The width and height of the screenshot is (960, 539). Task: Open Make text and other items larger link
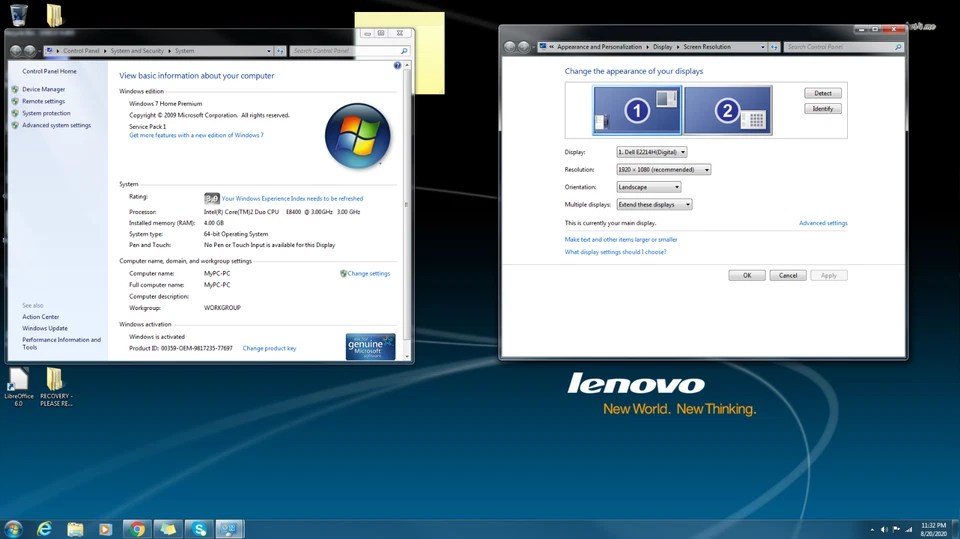tap(621, 239)
